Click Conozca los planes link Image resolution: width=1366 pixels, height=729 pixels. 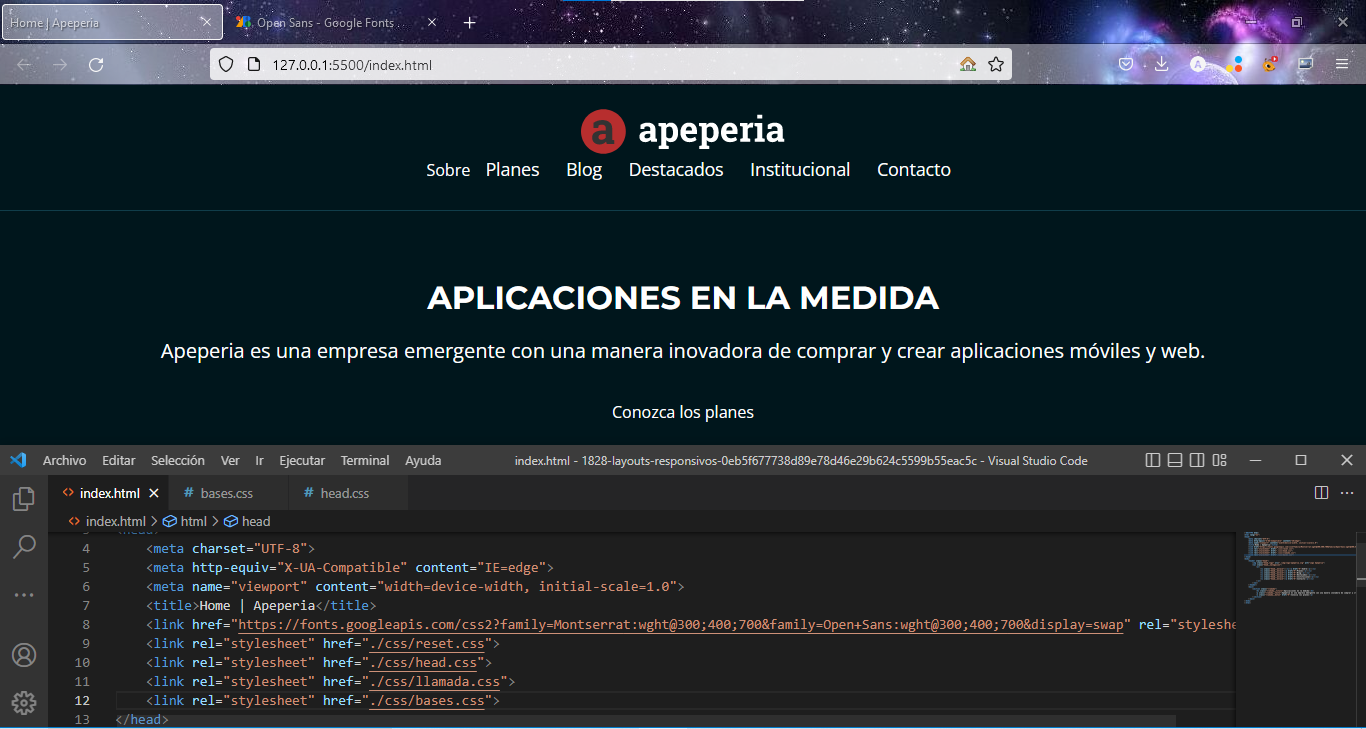tap(683, 412)
